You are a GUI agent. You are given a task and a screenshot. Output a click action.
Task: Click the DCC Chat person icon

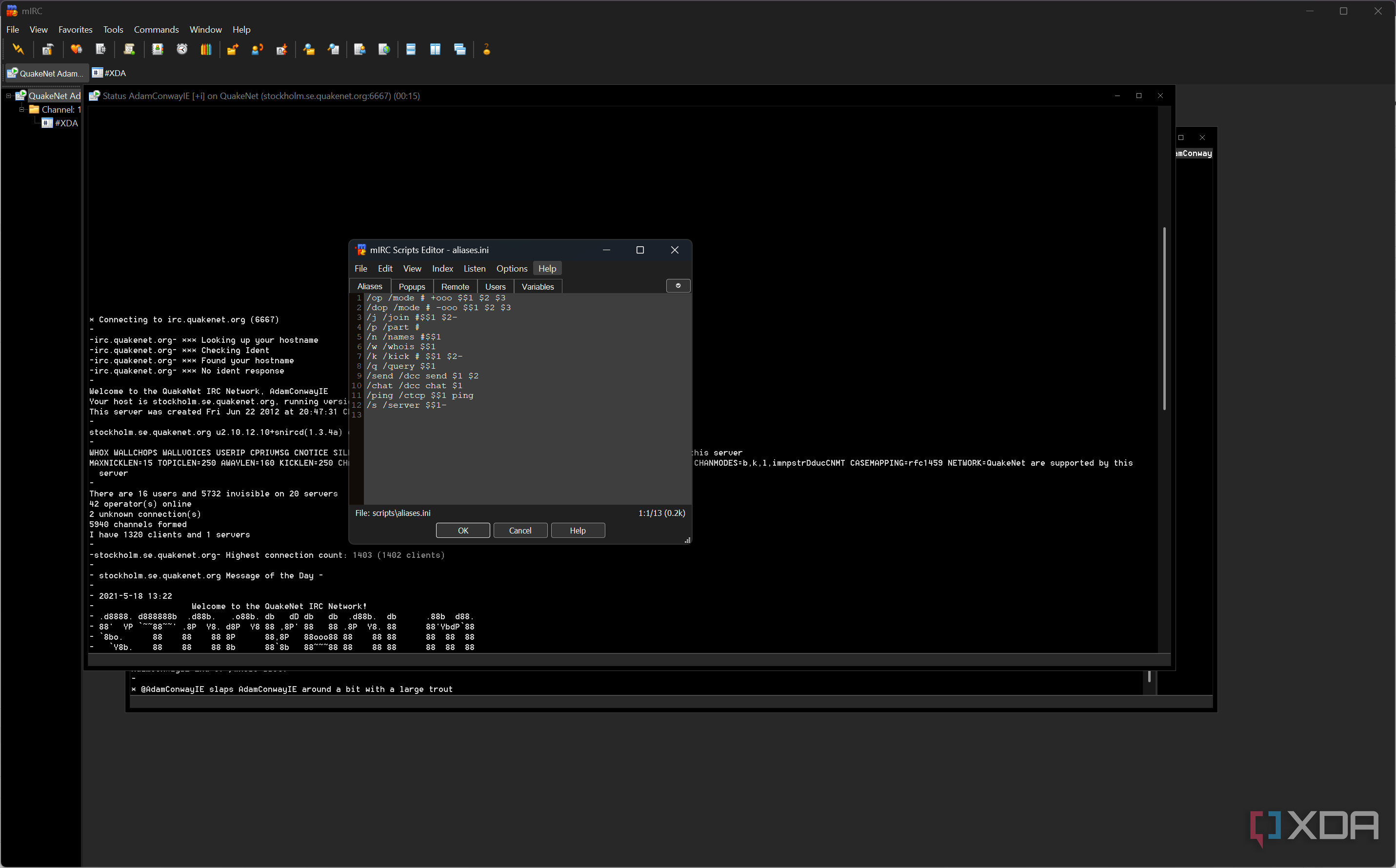(257, 49)
